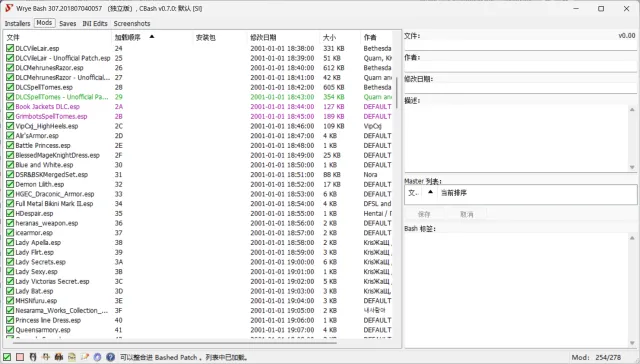640x364 pixels.
Task: Click the Wrye Bash title bar logo
Action: tap(9, 8)
